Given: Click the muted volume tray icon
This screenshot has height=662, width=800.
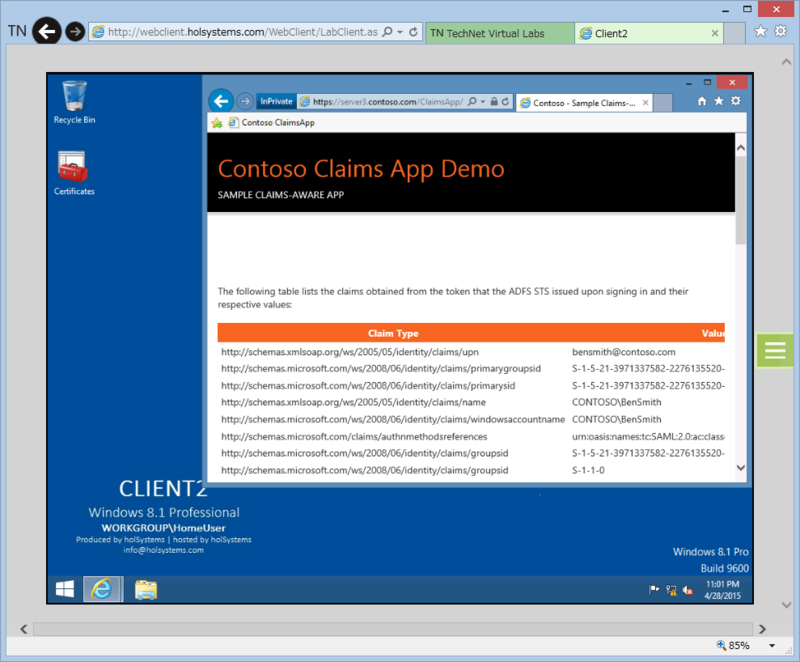Looking at the screenshot, I should coord(688,591).
